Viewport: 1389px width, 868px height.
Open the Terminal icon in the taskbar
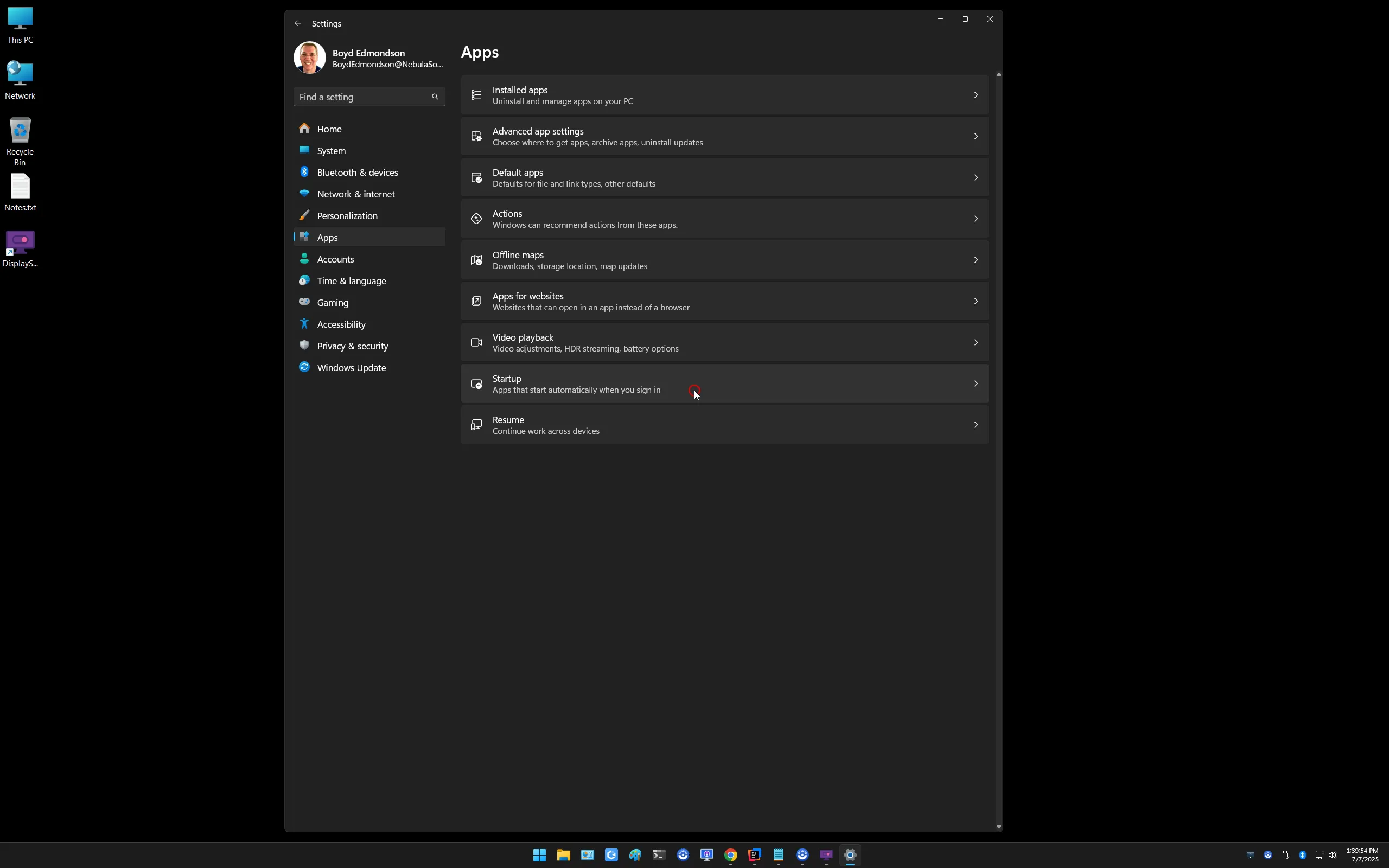[659, 856]
